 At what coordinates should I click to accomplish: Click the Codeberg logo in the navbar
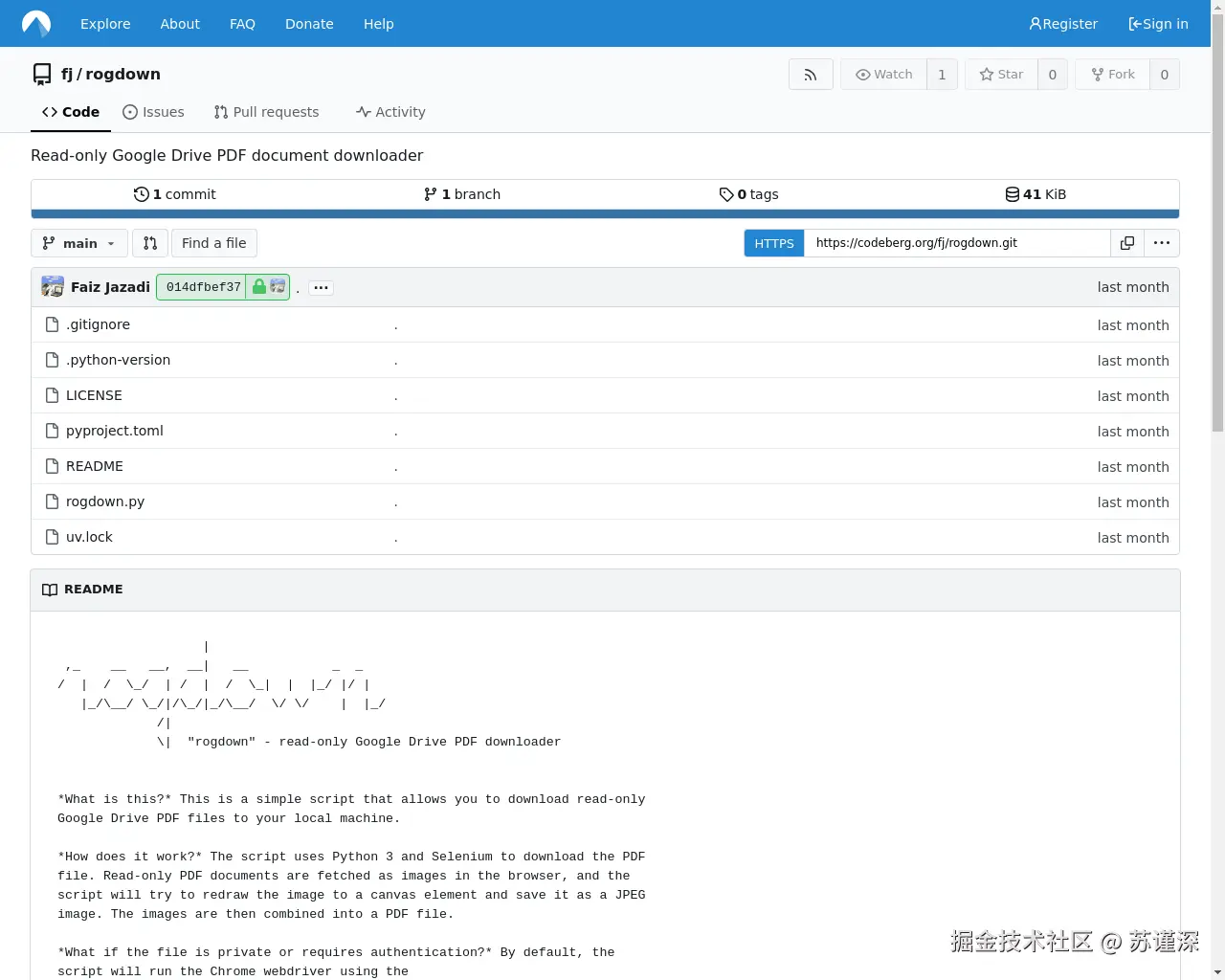click(x=35, y=23)
